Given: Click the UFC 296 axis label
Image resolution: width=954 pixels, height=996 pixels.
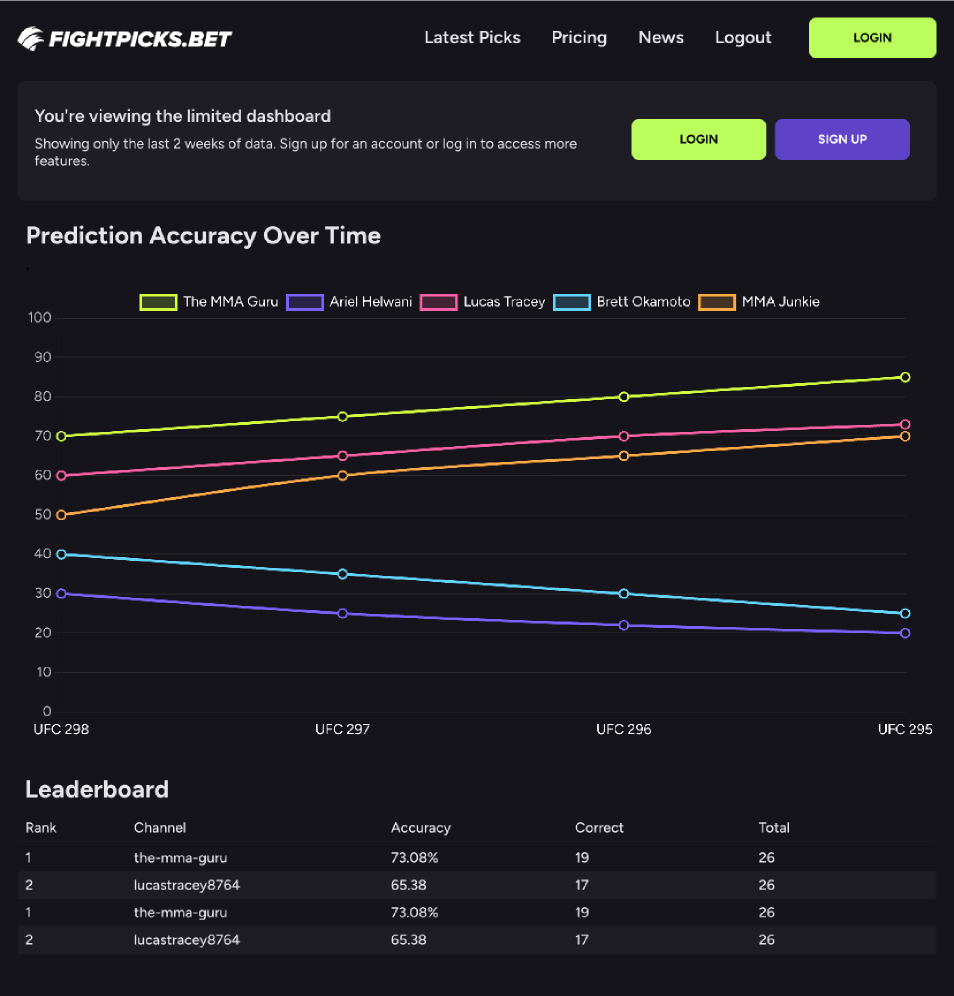Looking at the screenshot, I should coord(624,730).
